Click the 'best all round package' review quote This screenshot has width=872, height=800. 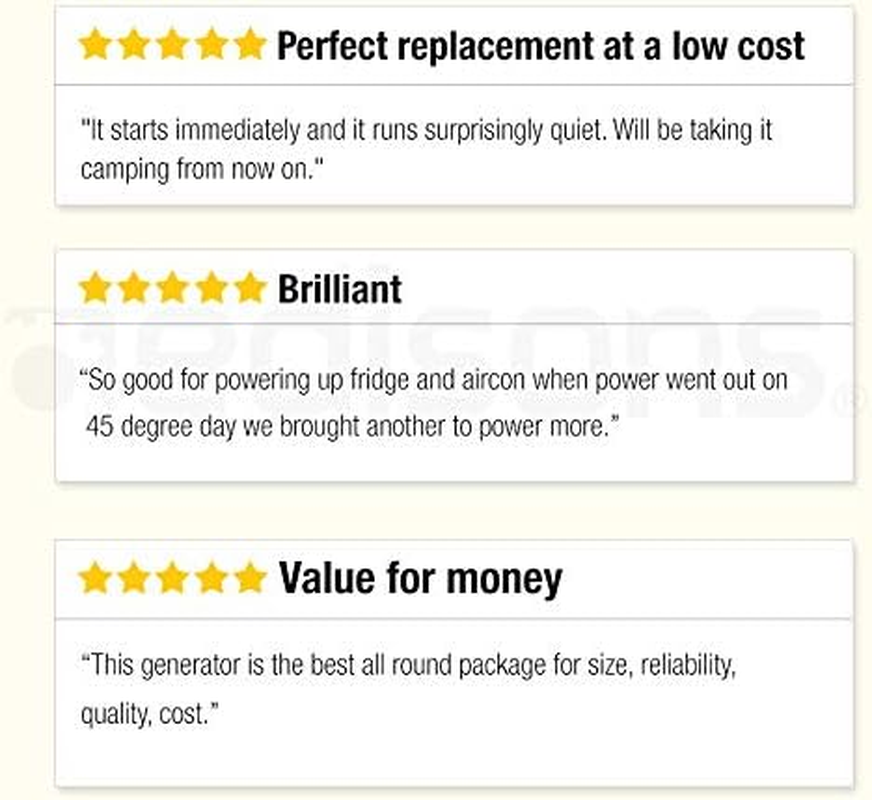pos(408,690)
